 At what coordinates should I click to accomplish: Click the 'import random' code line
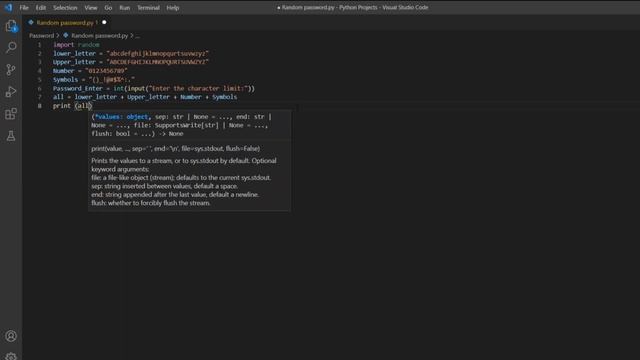click(x=76, y=44)
